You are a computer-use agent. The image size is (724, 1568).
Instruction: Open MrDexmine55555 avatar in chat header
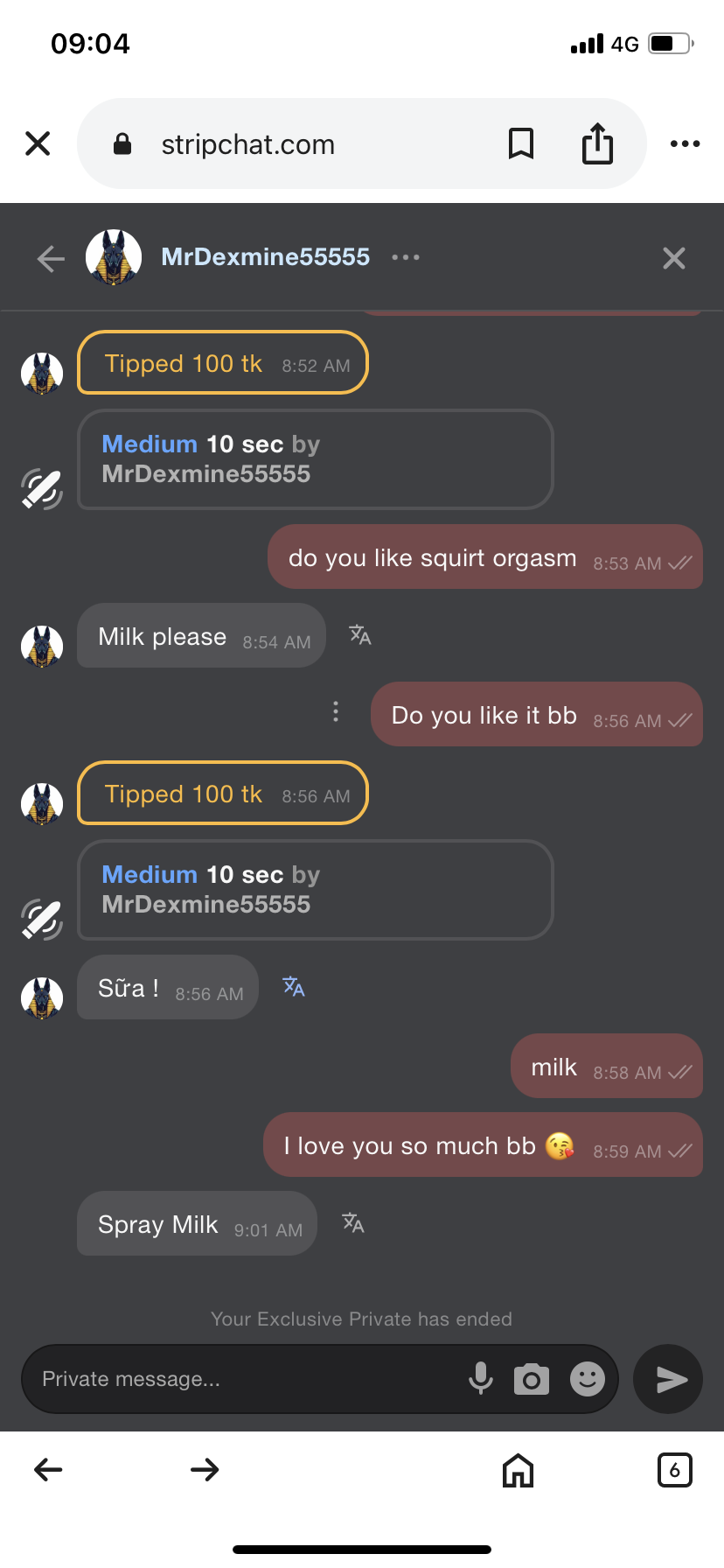click(x=114, y=257)
